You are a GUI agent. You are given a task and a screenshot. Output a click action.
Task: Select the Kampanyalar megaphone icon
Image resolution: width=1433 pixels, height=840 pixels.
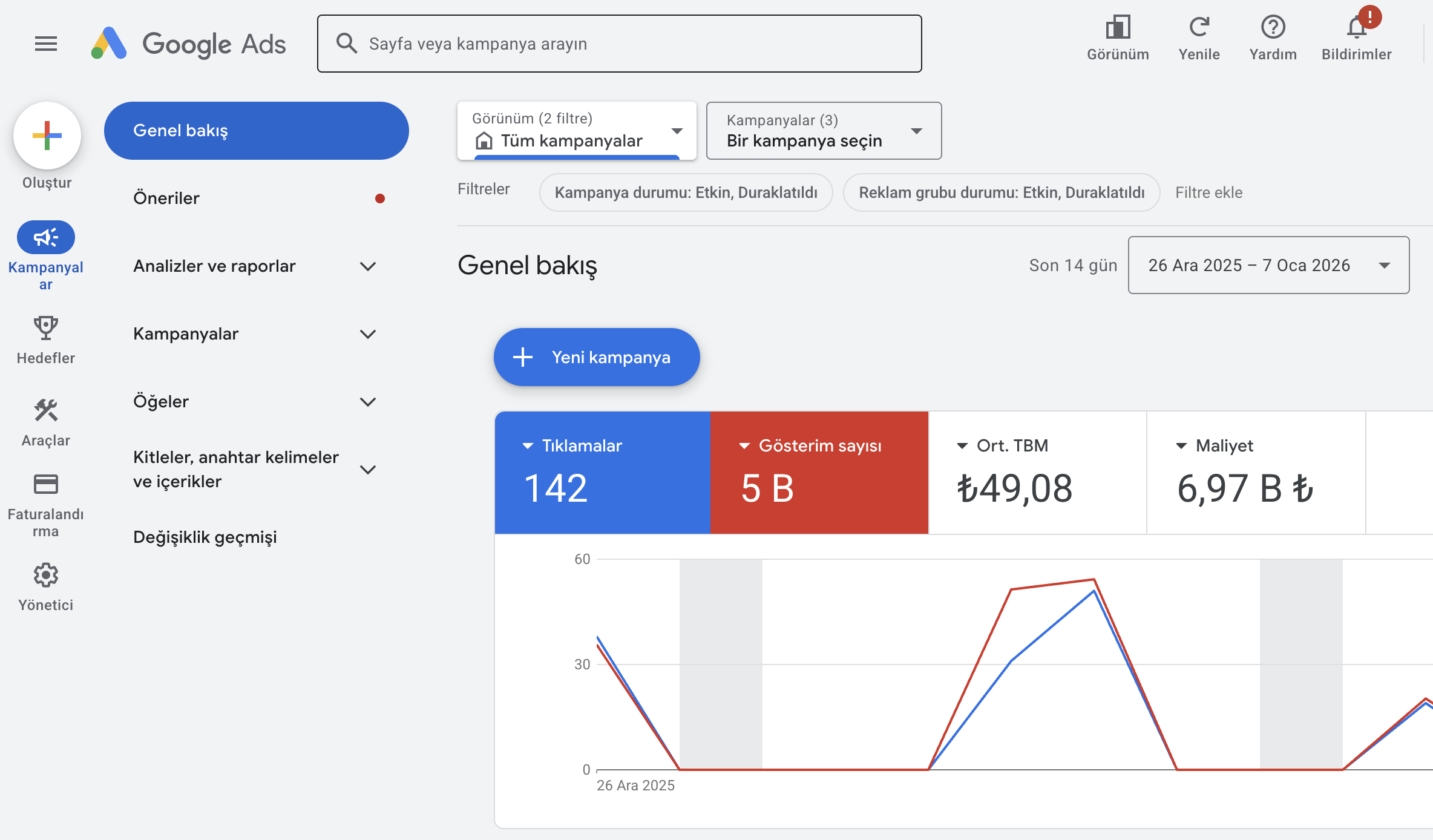(x=45, y=237)
